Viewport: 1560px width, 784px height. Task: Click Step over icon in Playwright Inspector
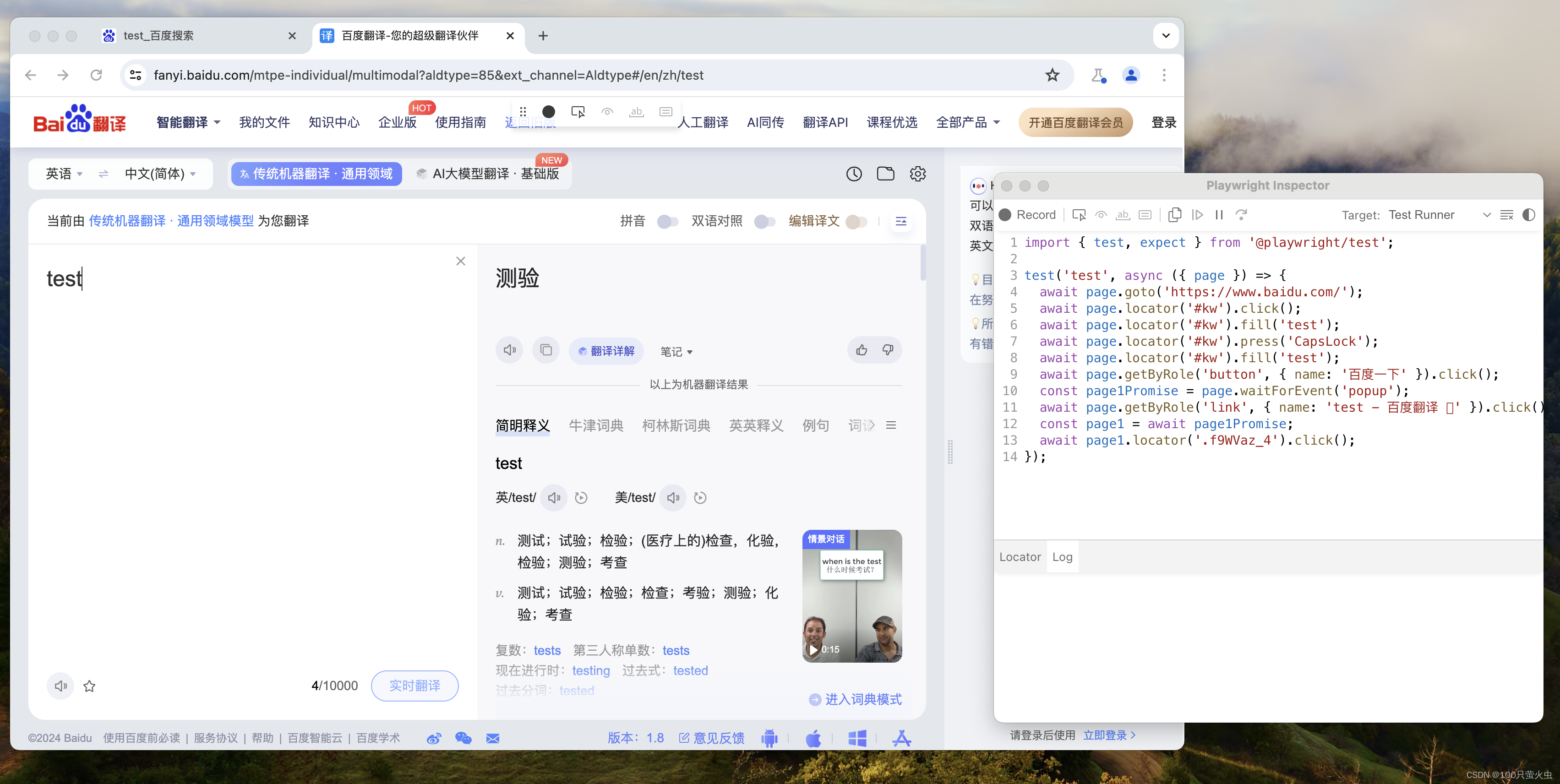[x=1241, y=215]
